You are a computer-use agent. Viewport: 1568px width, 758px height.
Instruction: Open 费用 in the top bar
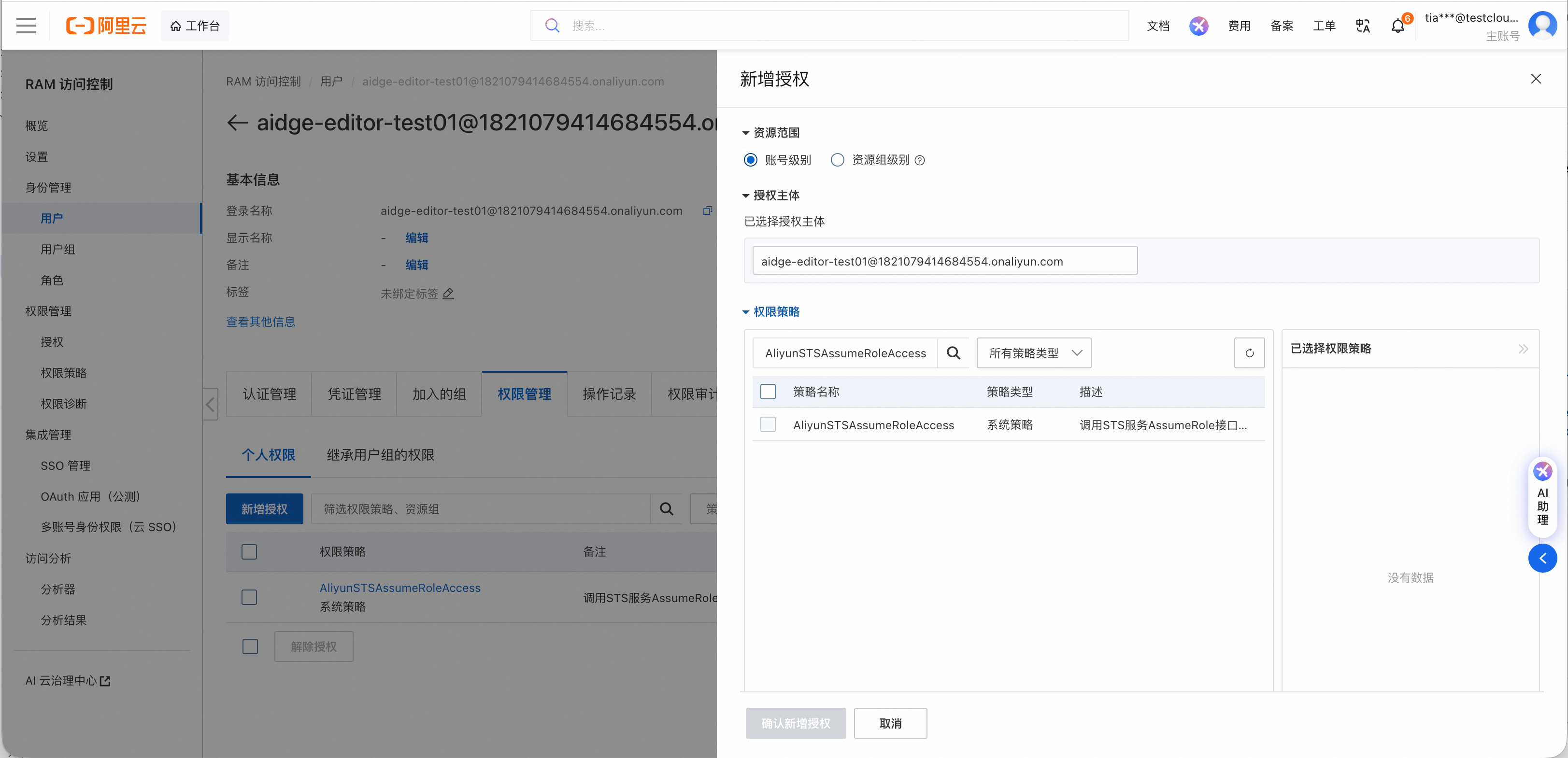[x=1239, y=26]
